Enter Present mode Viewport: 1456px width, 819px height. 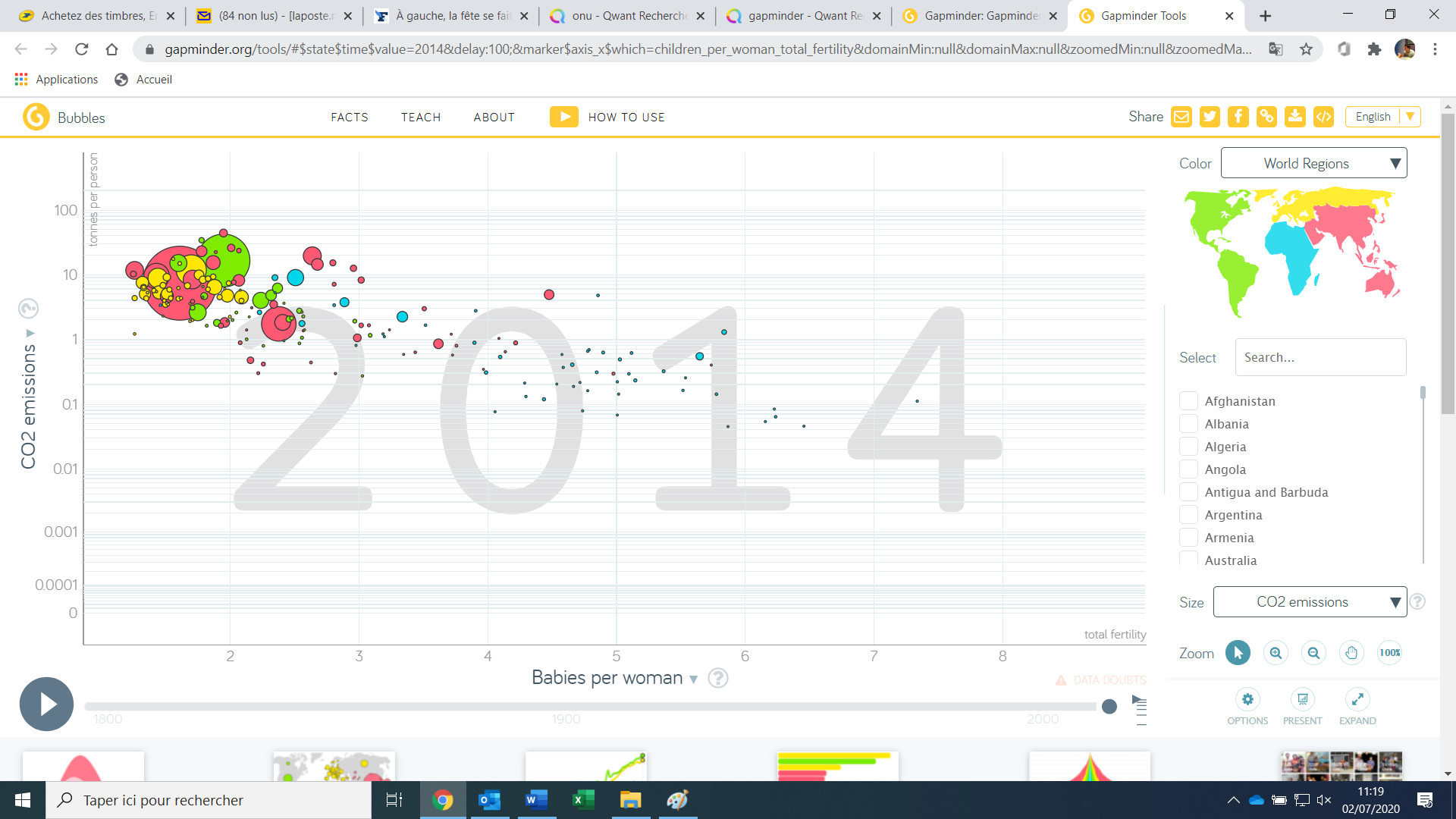pyautogui.click(x=1302, y=700)
